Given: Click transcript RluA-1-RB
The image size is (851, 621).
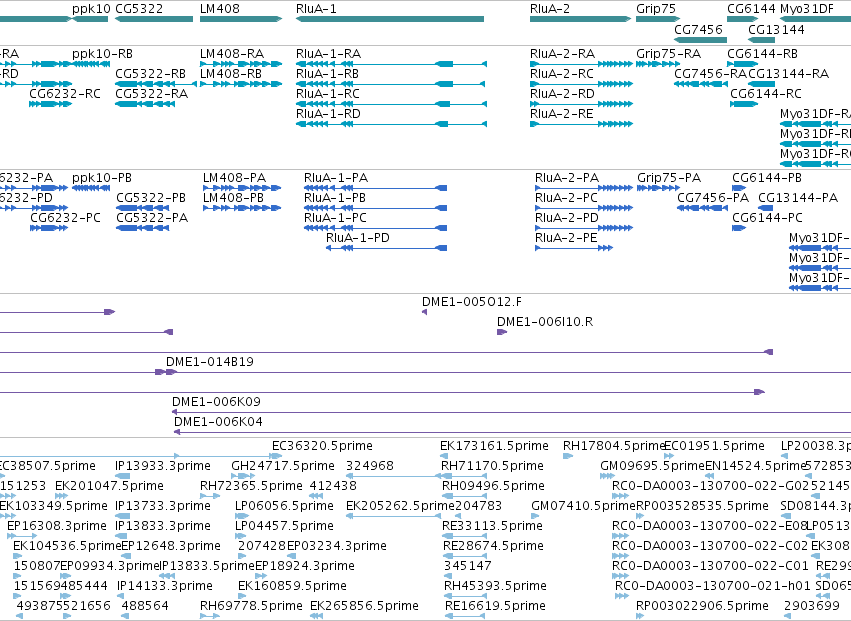Looking at the screenshot, I should 327,74.
